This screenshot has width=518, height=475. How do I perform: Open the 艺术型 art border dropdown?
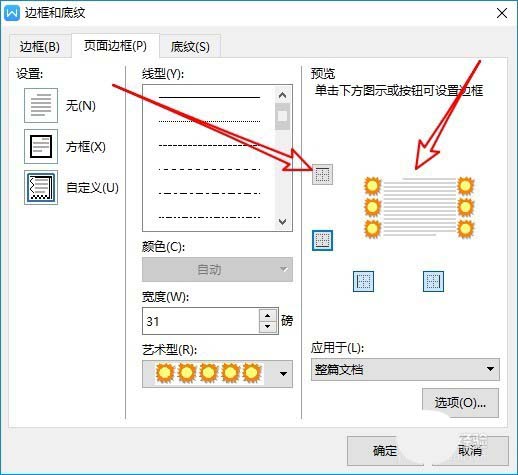[x=217, y=374]
